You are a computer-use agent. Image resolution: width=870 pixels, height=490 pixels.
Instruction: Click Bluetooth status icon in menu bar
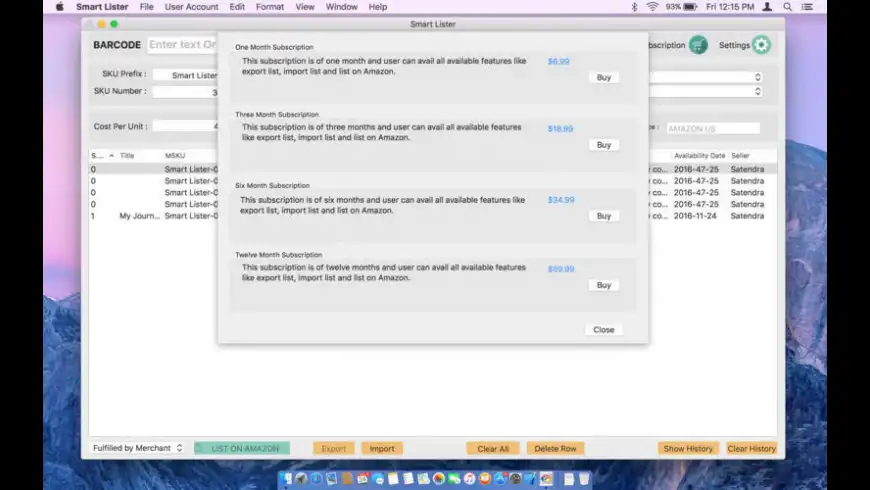tap(634, 7)
